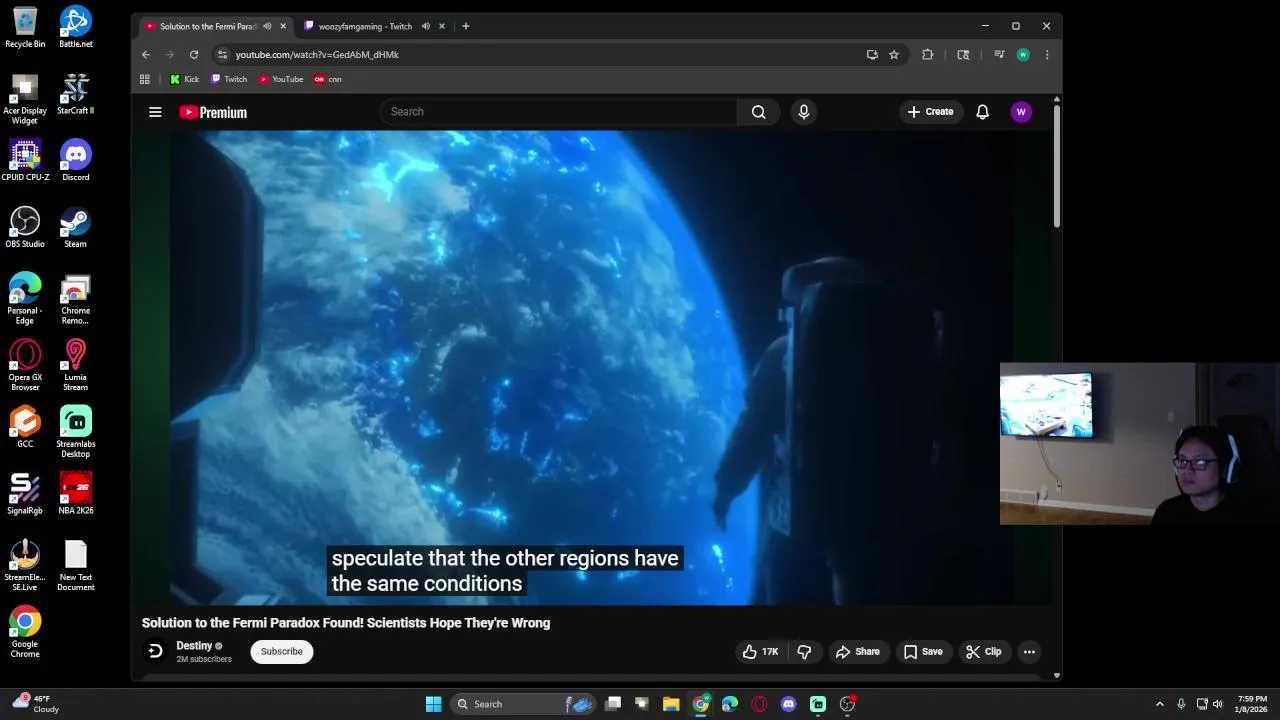Open the weather widget showing Cloudy
The height and width of the screenshot is (720, 1280).
[35, 704]
